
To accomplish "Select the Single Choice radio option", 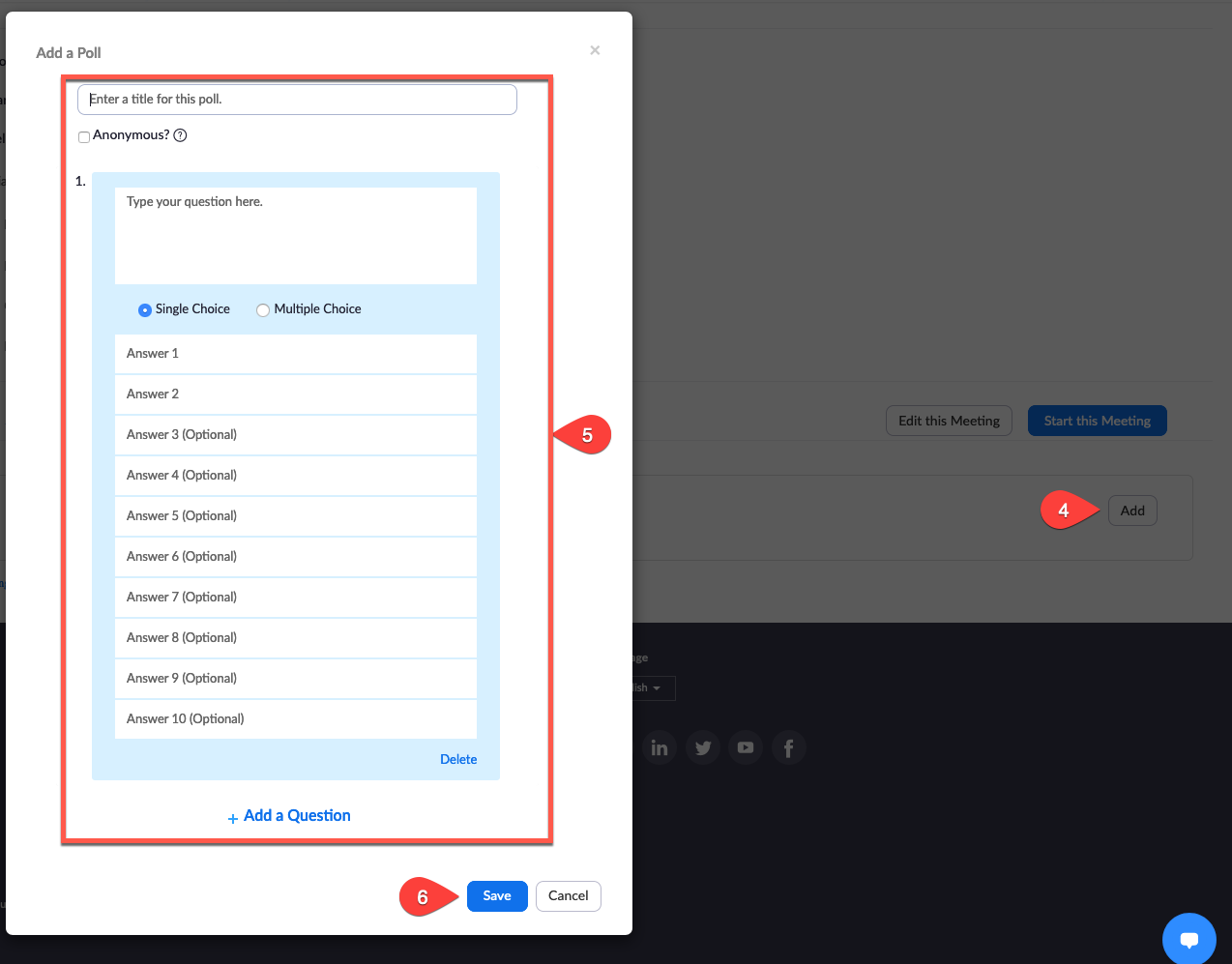I will tap(145, 310).
